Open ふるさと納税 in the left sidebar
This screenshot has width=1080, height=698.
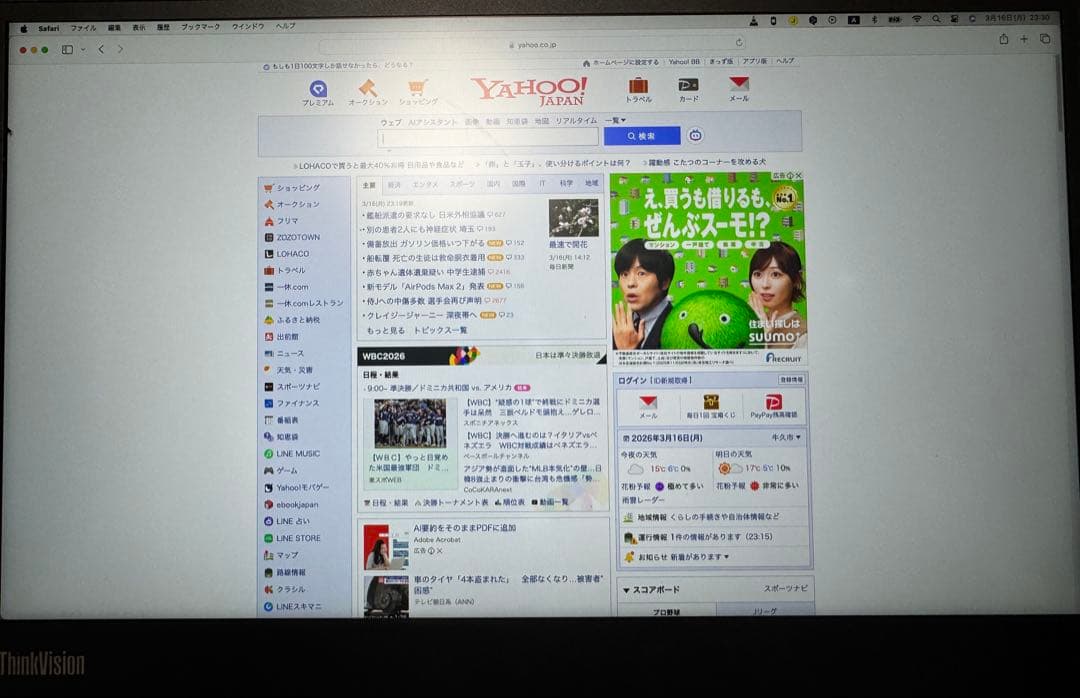point(298,320)
